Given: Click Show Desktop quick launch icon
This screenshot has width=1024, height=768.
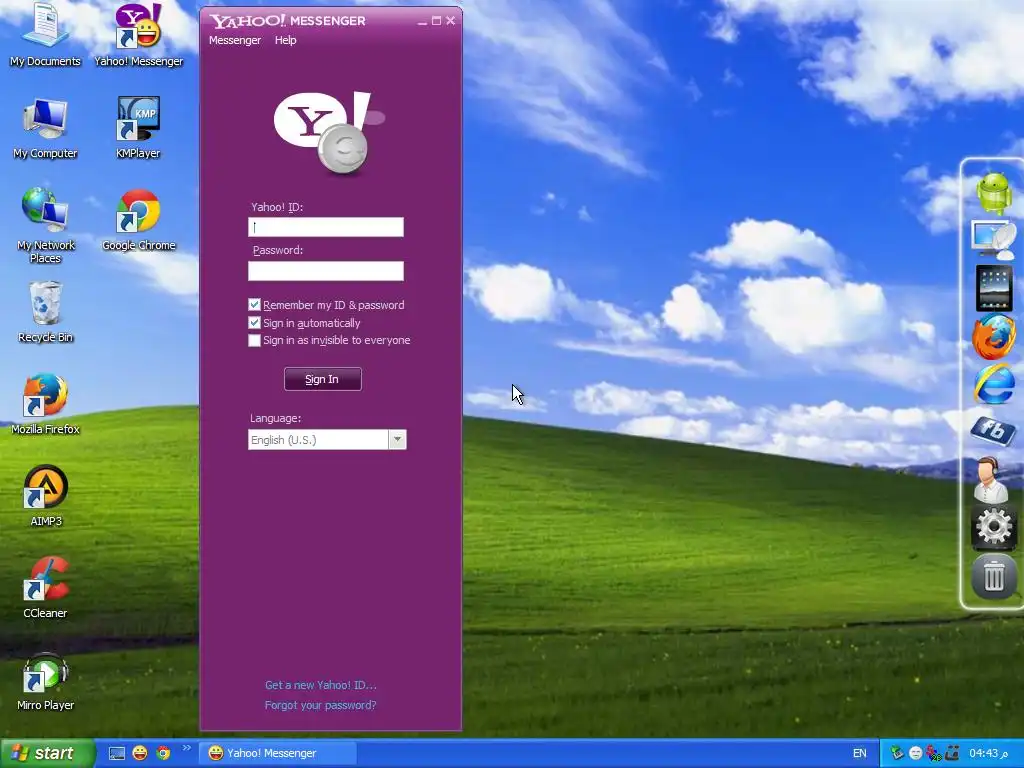Looking at the screenshot, I should pyautogui.click(x=117, y=754).
